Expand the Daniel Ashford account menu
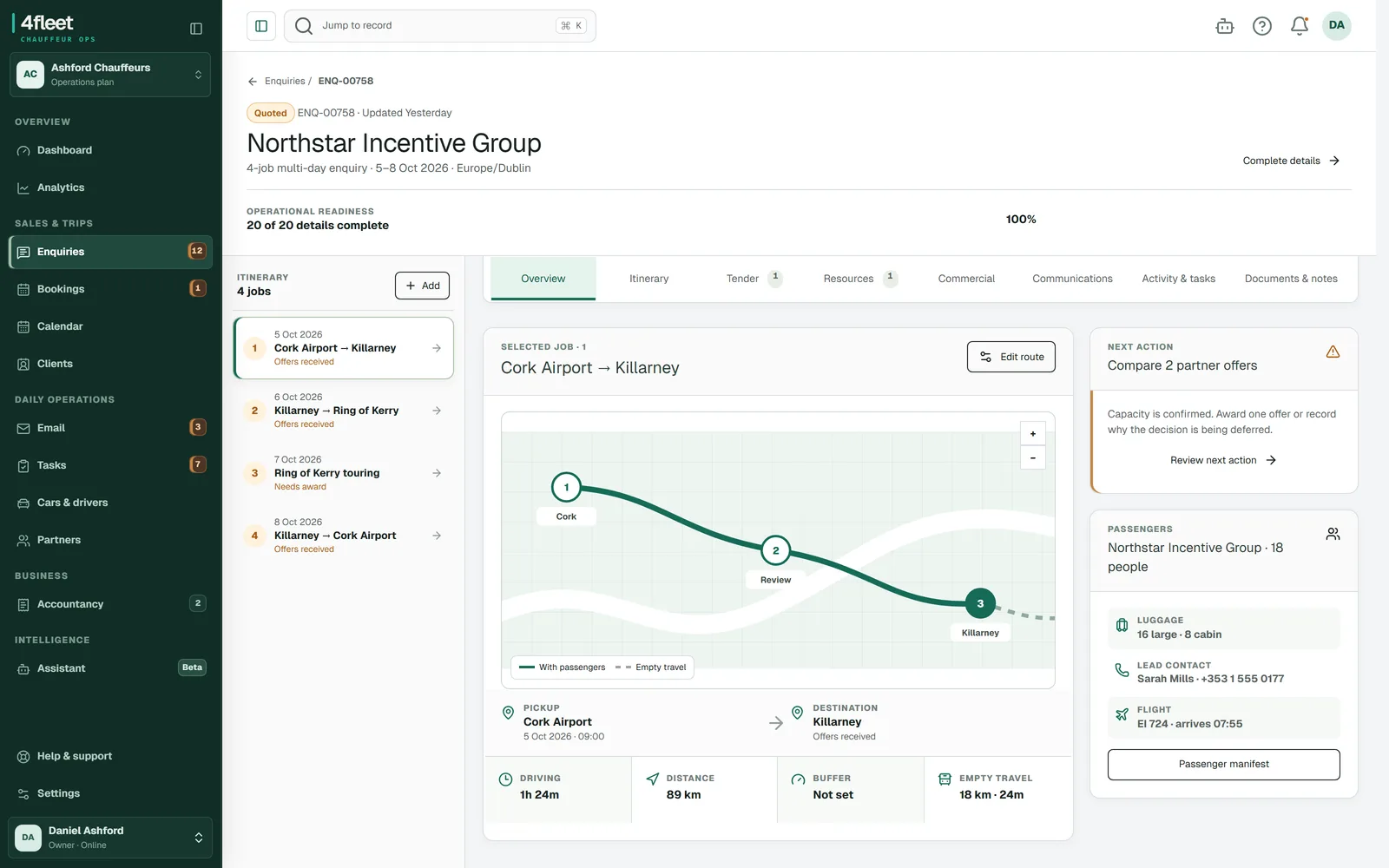 tap(110, 838)
